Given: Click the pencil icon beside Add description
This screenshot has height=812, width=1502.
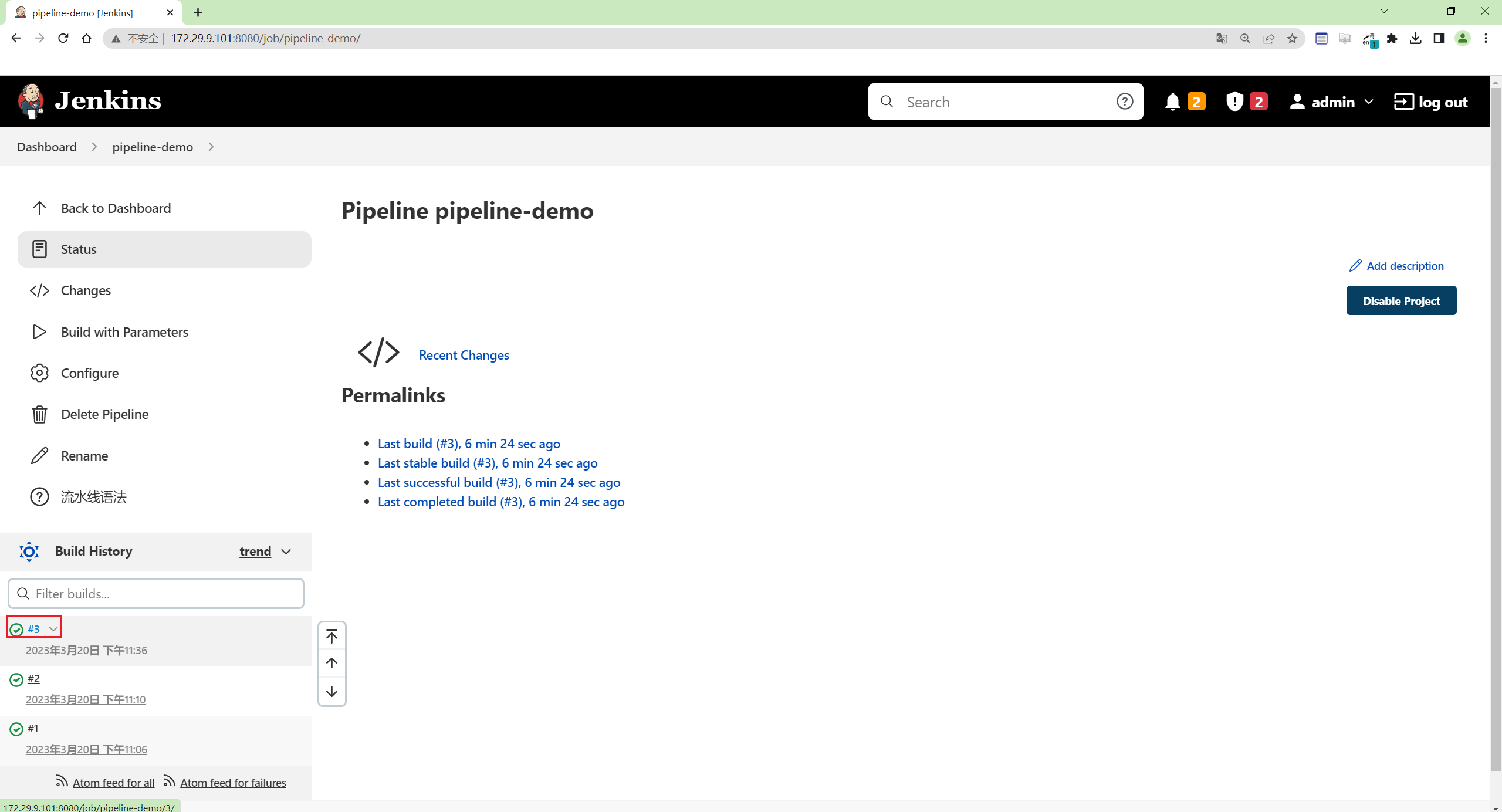Looking at the screenshot, I should [1355, 266].
